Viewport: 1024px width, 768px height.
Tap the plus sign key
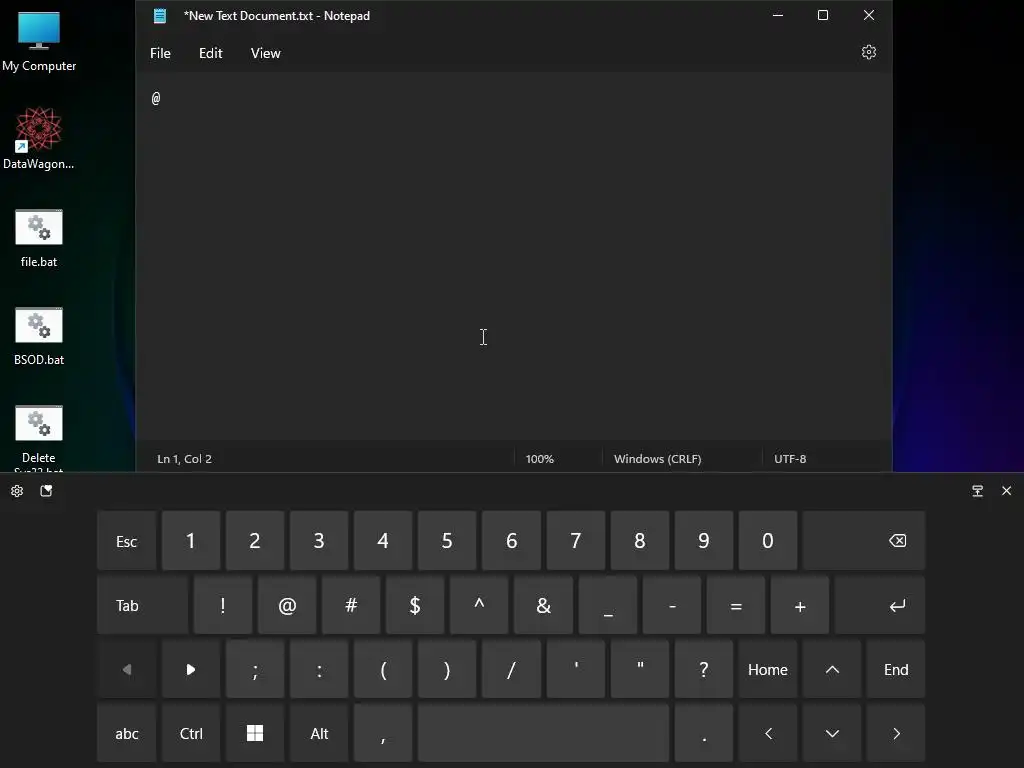[800, 605]
